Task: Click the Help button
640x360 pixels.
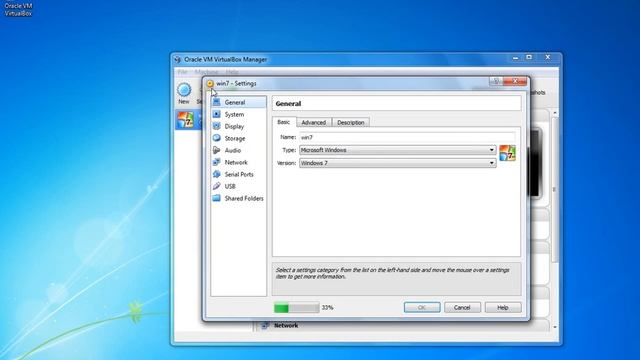Action: point(503,307)
